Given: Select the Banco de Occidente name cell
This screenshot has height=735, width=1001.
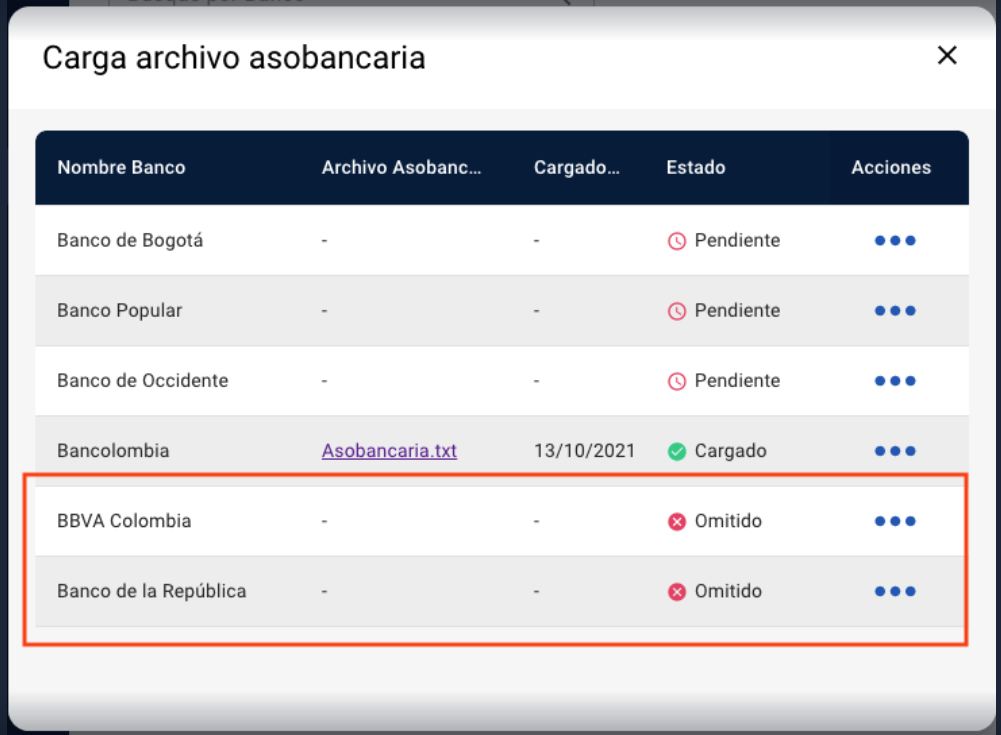Looking at the screenshot, I should pos(142,381).
